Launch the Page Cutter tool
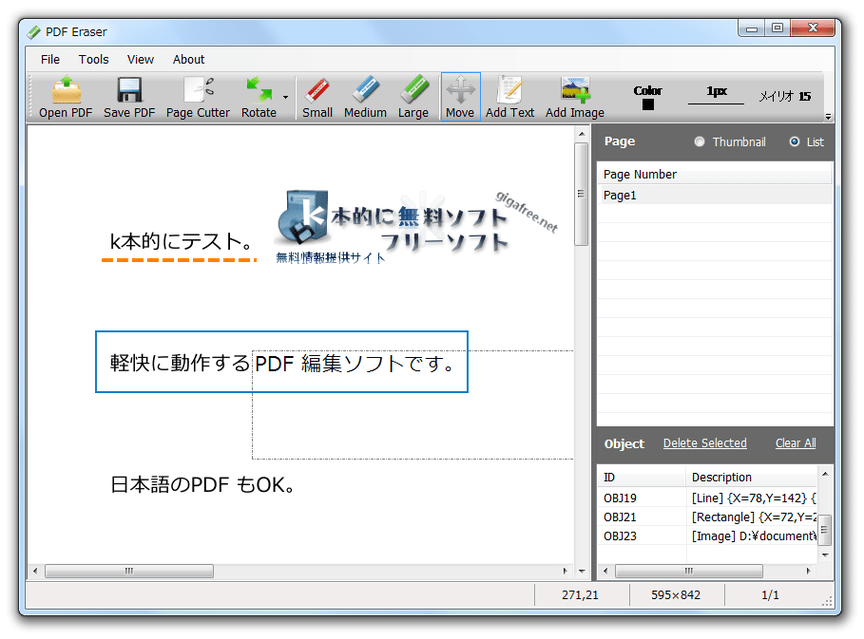 [x=198, y=97]
